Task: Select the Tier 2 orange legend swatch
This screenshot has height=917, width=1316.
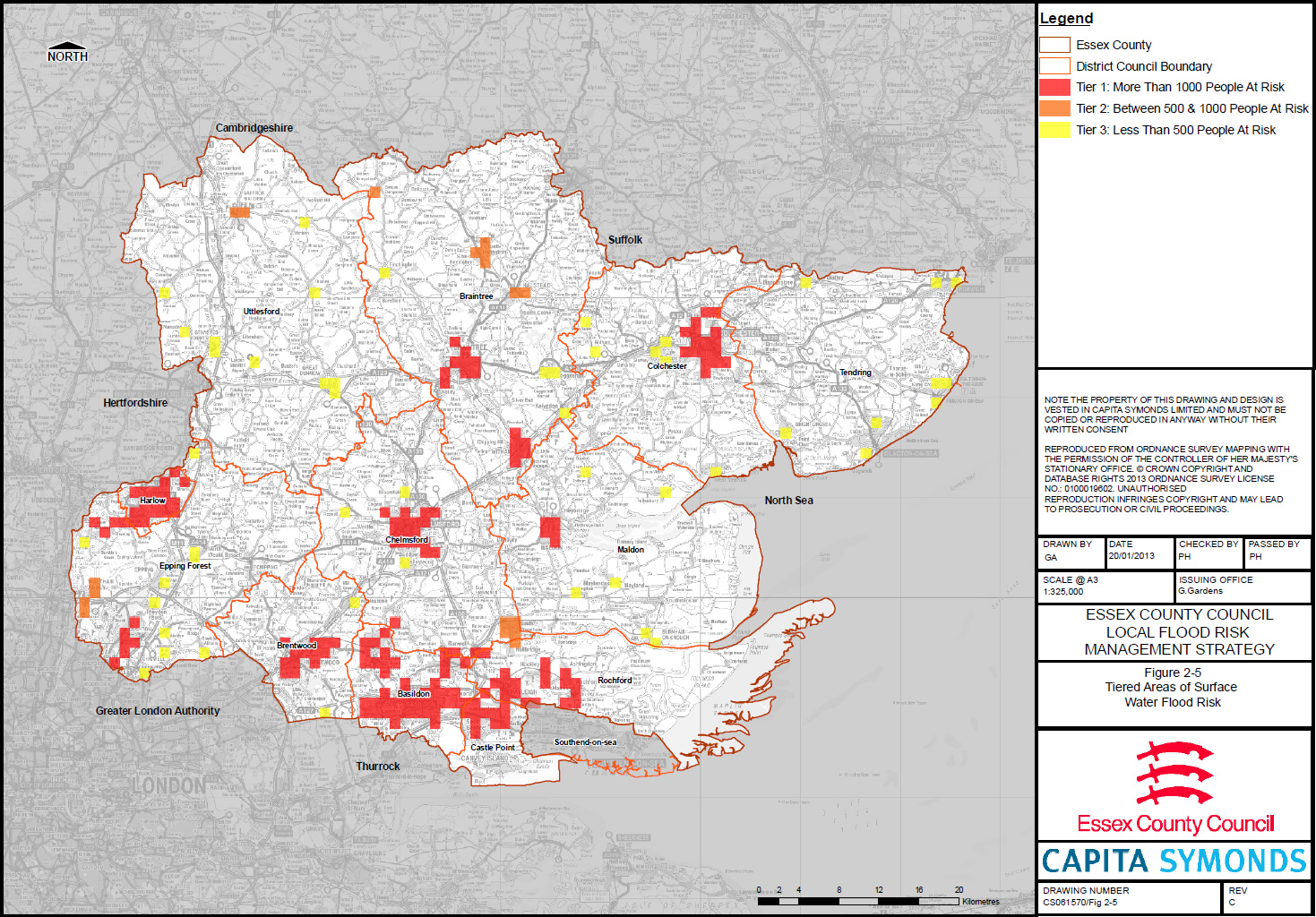Action: [x=1054, y=108]
